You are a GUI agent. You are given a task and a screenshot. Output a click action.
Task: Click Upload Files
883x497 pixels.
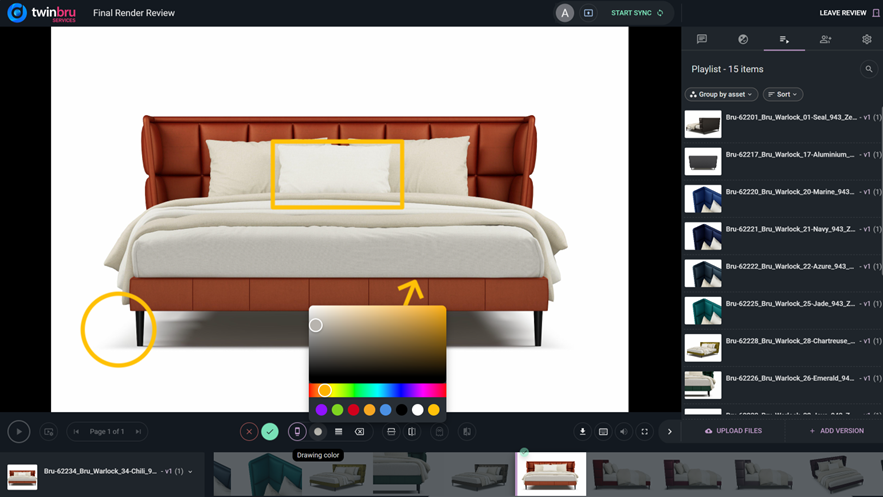click(733, 431)
